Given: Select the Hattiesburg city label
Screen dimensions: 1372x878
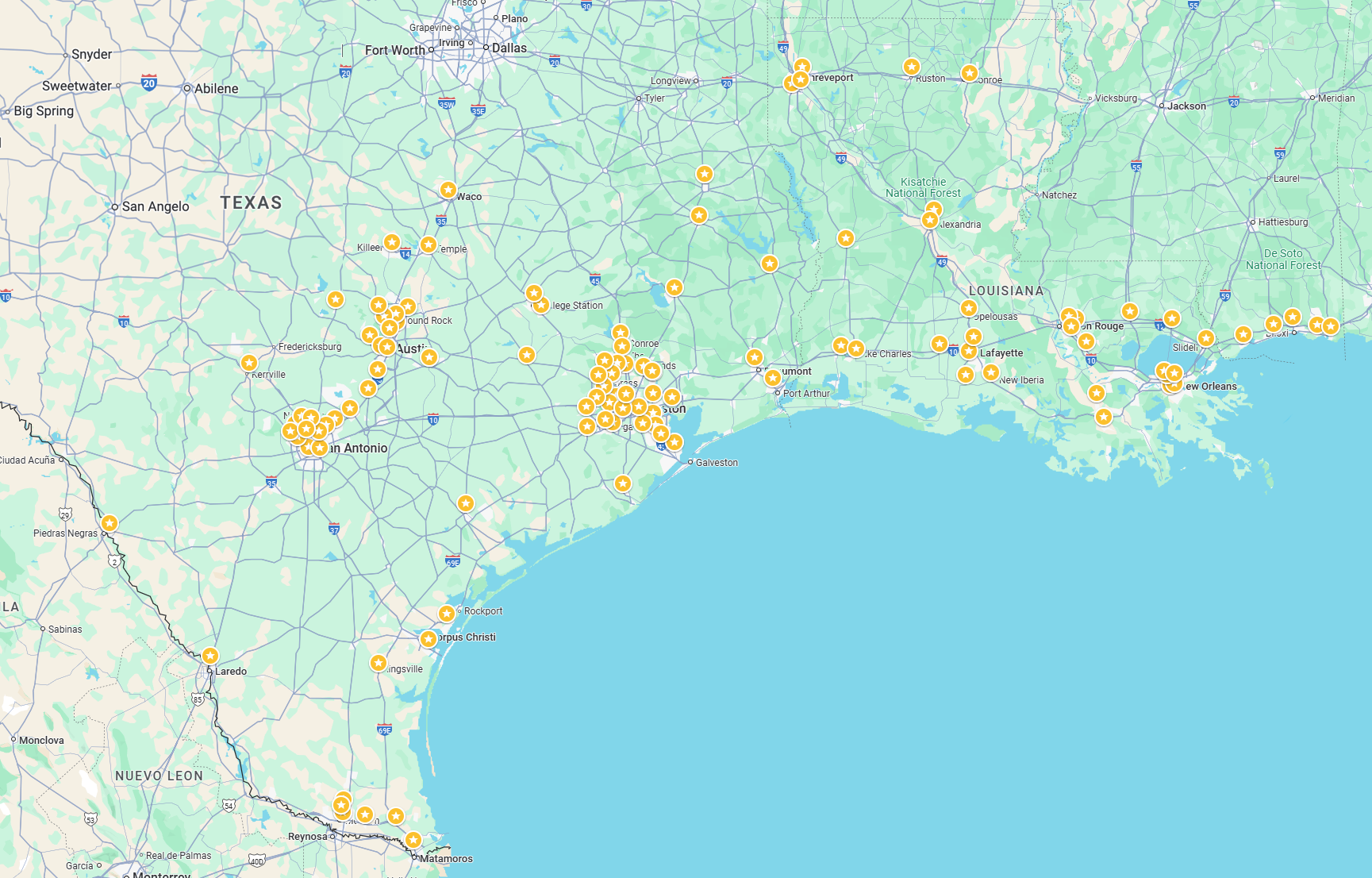Looking at the screenshot, I should pos(1283,222).
